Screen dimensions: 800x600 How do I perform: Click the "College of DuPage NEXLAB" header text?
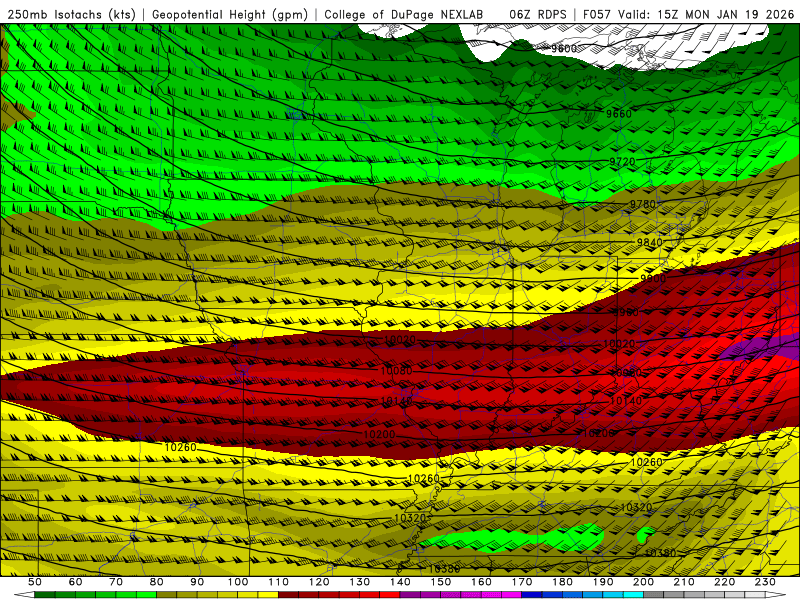(404, 15)
